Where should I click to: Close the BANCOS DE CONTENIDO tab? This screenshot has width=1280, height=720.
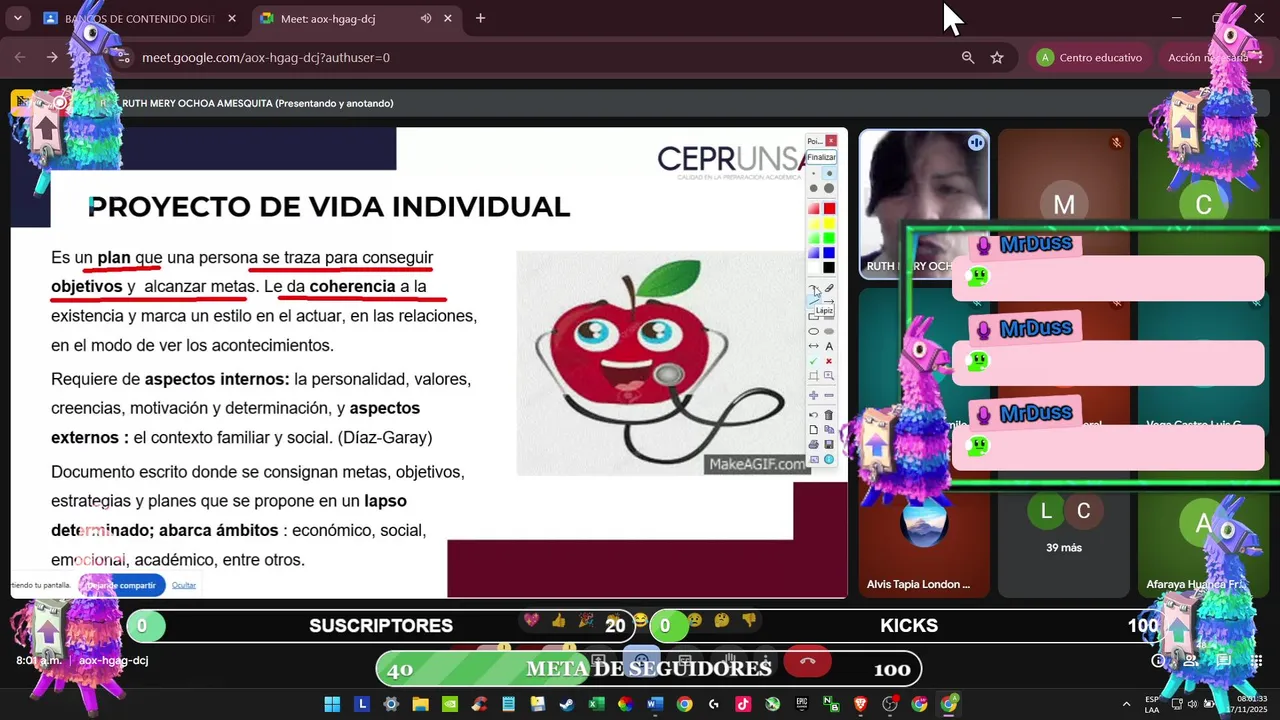232,18
